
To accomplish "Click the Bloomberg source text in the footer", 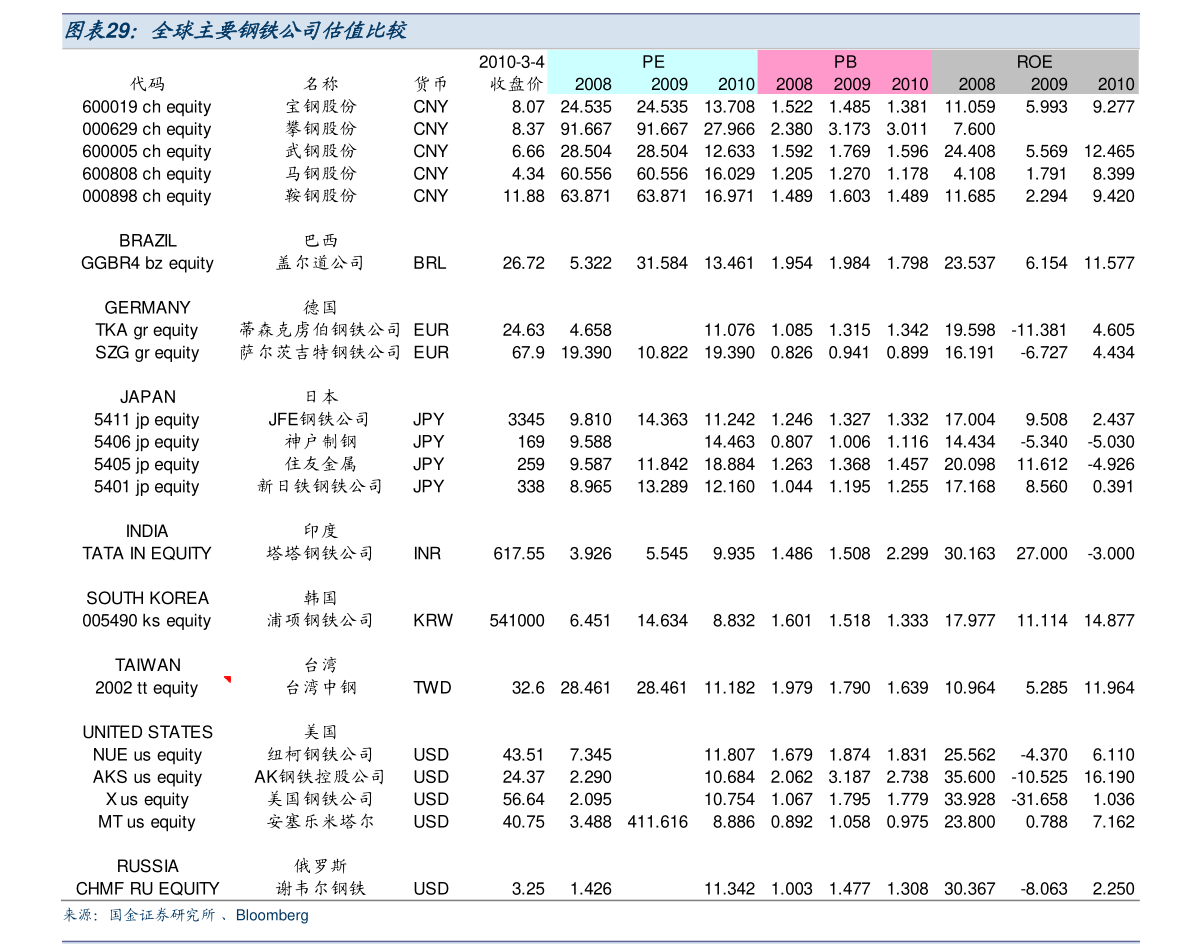I will click(272, 916).
